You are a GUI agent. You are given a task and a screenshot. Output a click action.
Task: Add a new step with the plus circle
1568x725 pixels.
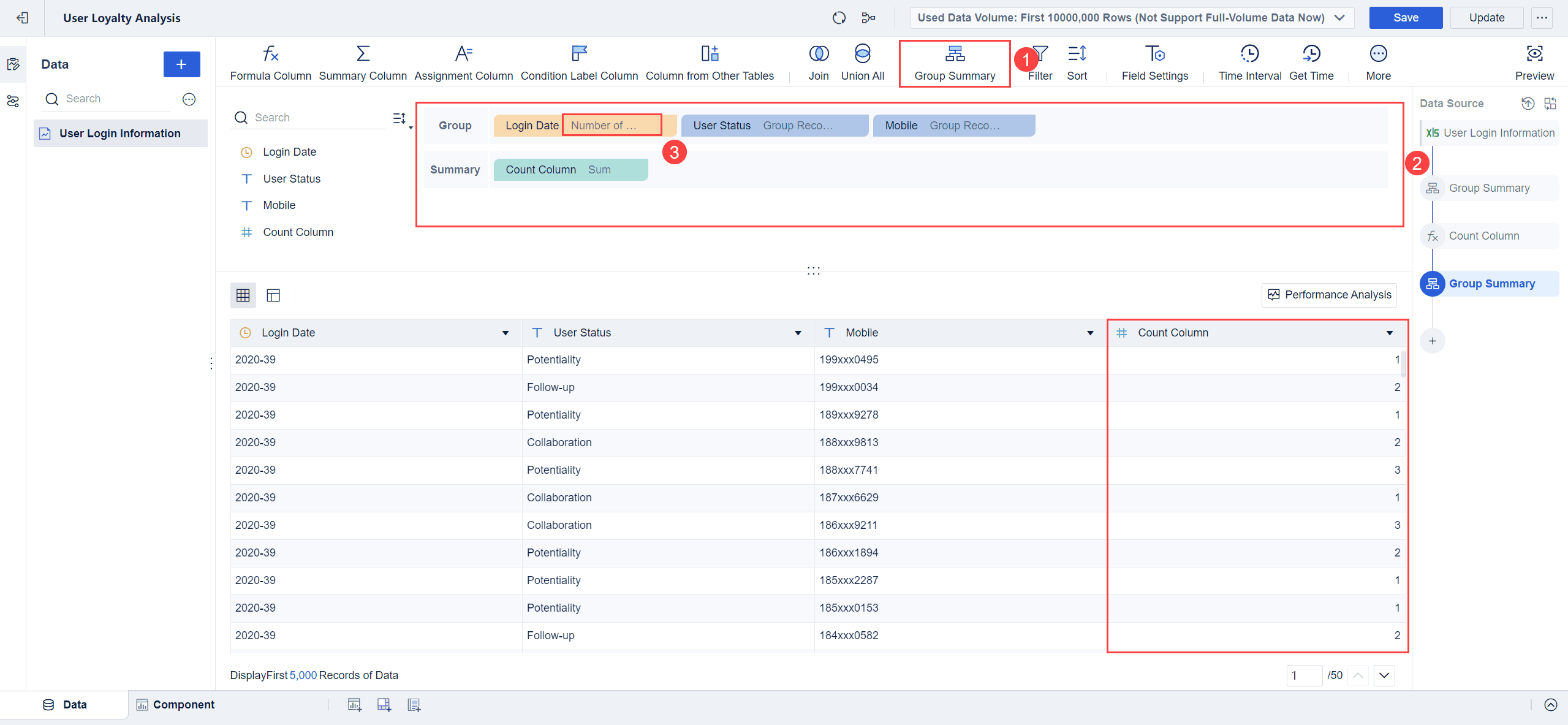click(x=1433, y=341)
